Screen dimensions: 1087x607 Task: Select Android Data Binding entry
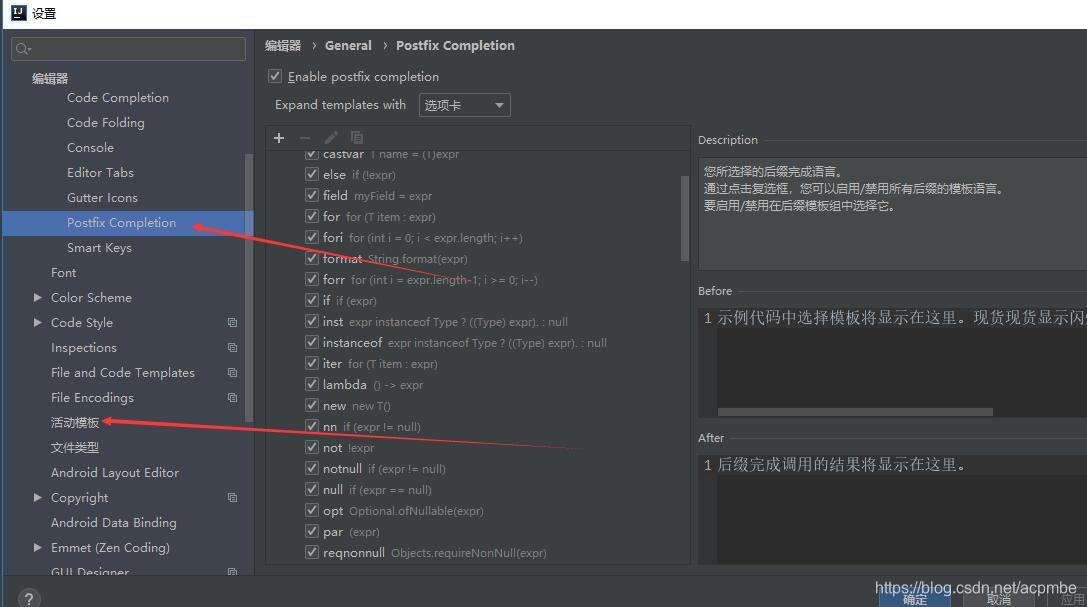[x=114, y=522]
